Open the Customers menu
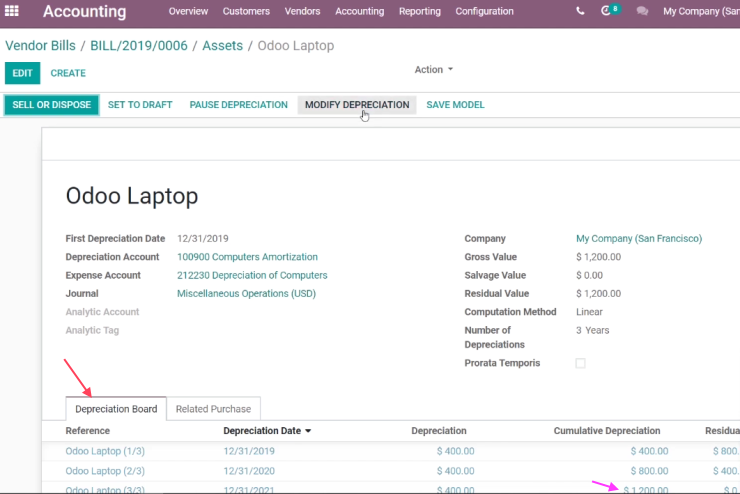 [246, 11]
